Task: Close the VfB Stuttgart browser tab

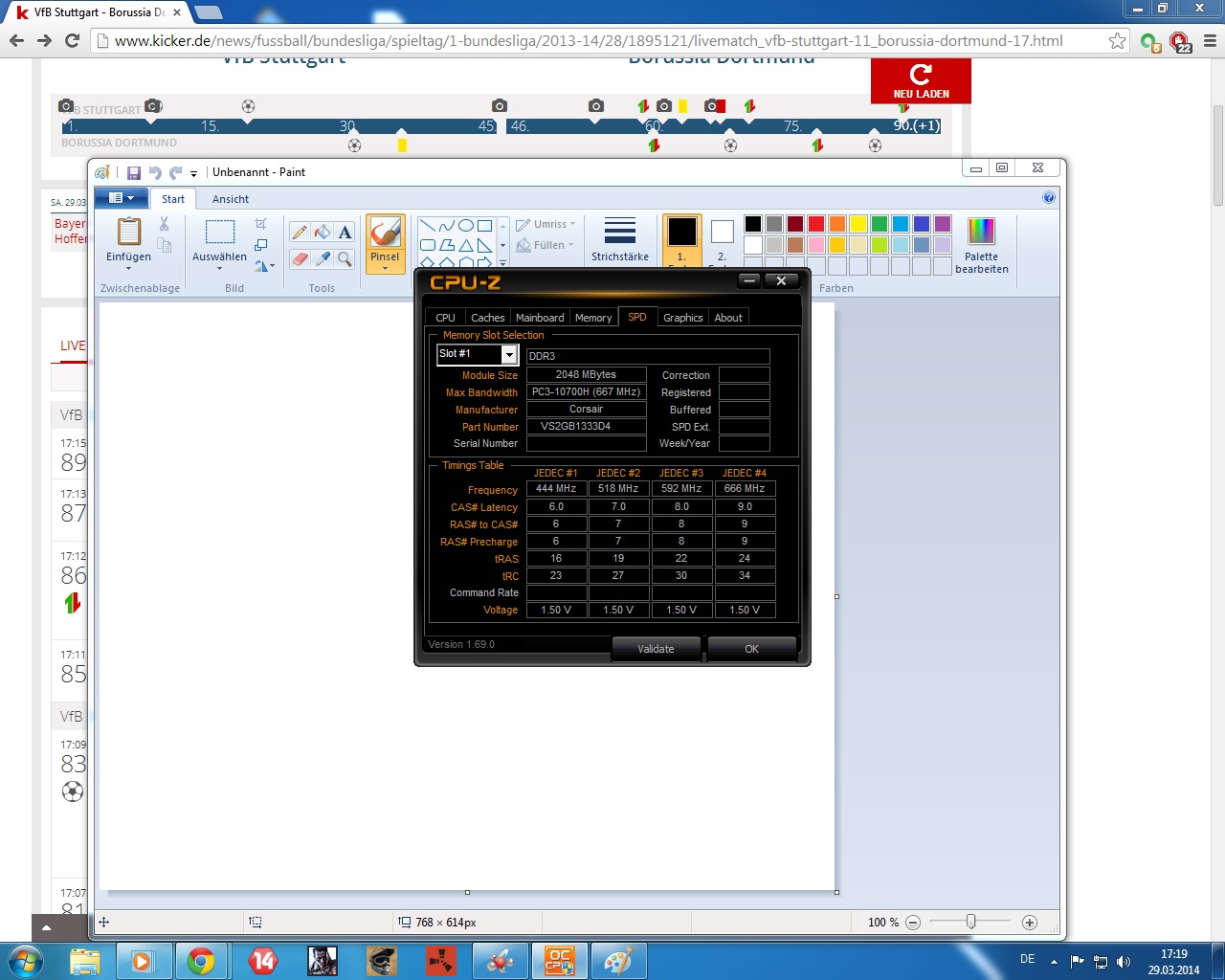Action: (x=177, y=12)
